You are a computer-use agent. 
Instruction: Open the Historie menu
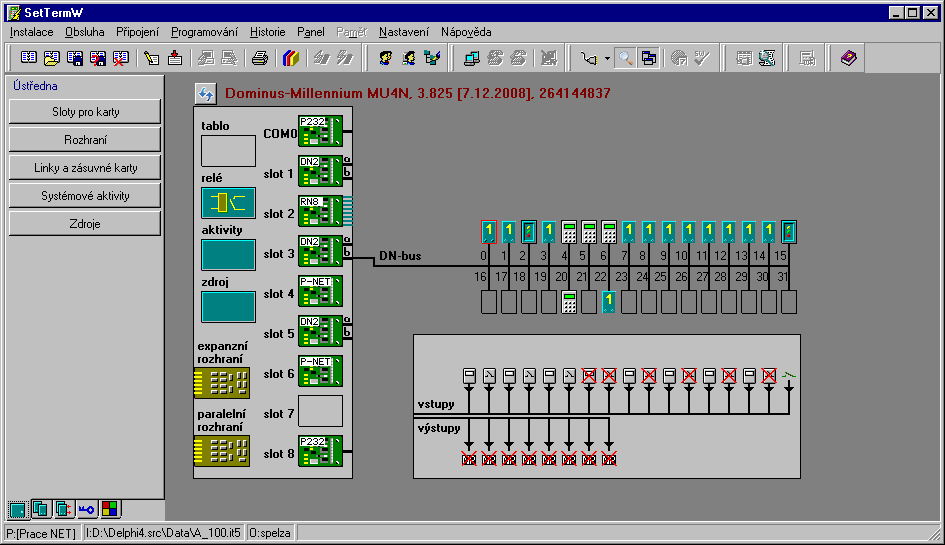pos(268,32)
